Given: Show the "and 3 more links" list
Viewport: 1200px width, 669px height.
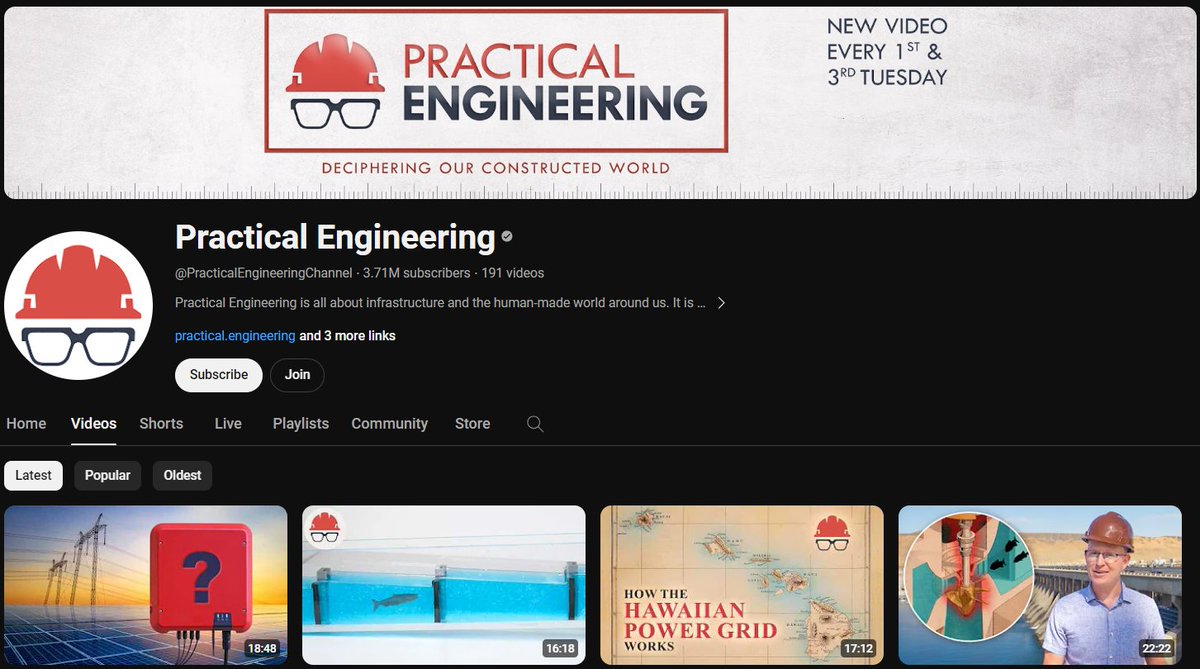Looking at the screenshot, I should (348, 336).
